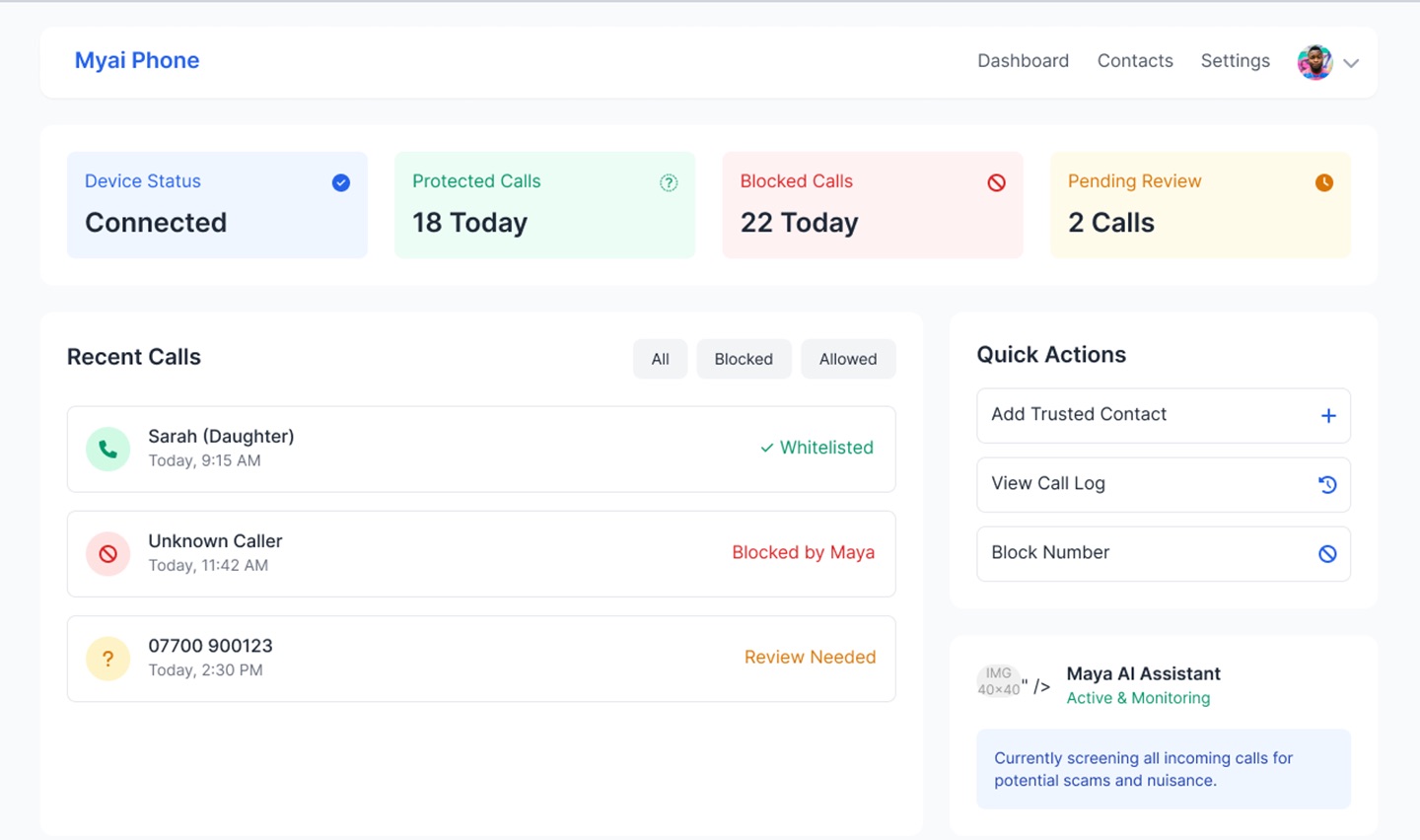This screenshot has width=1420, height=840.
Task: Expand the profile dropdown chevron
Action: [x=1351, y=63]
